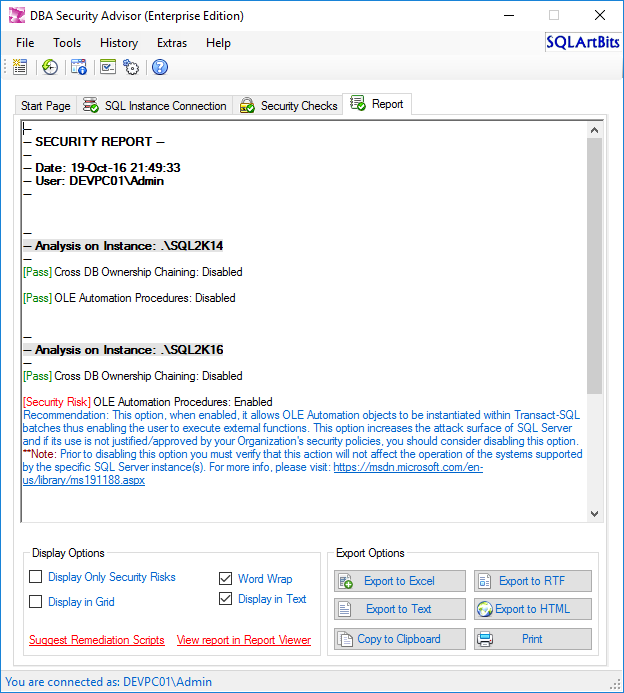Click the report vertical scrollbar thumb
624x693 pixels.
point(594,266)
